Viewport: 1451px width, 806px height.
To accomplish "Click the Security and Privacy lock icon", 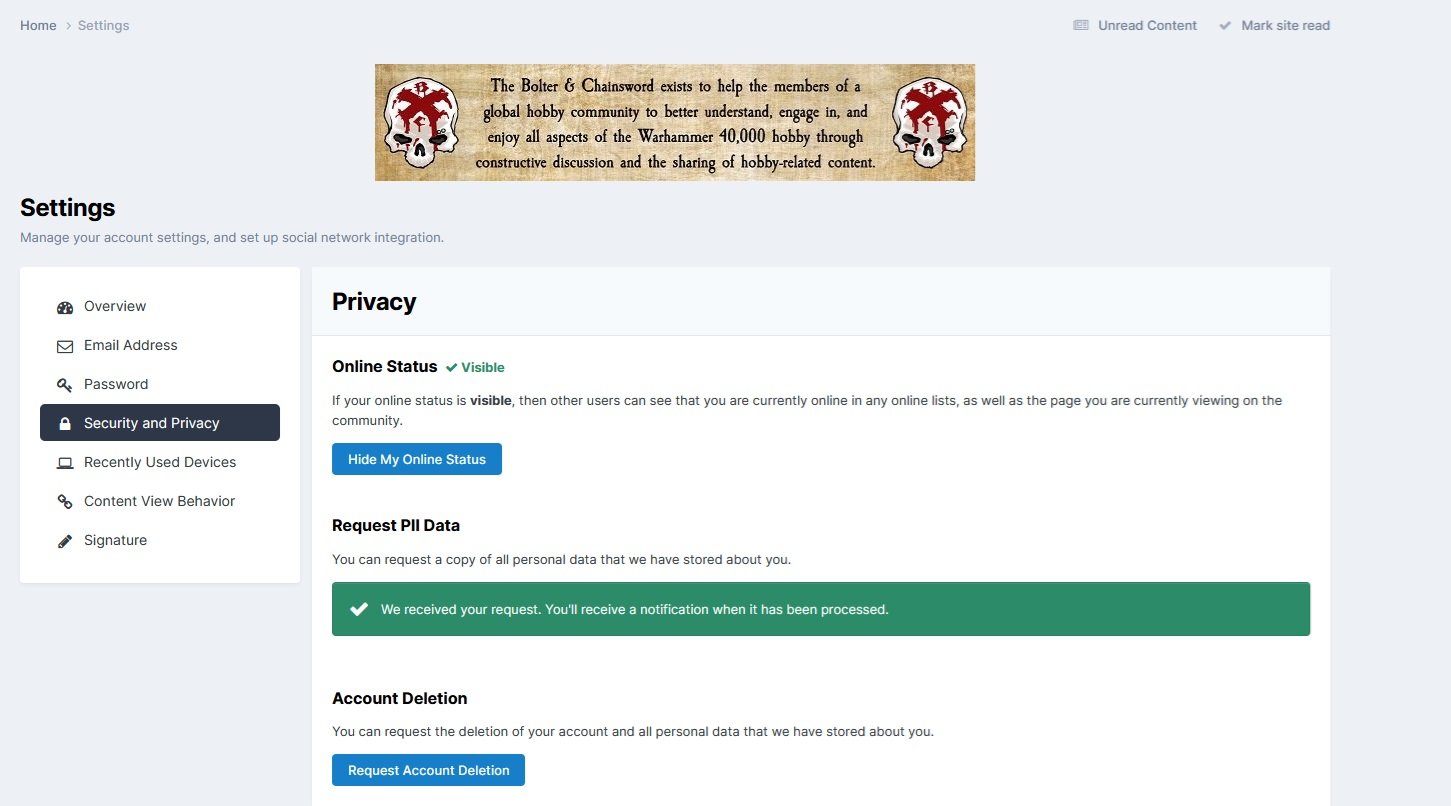I will [x=65, y=424].
